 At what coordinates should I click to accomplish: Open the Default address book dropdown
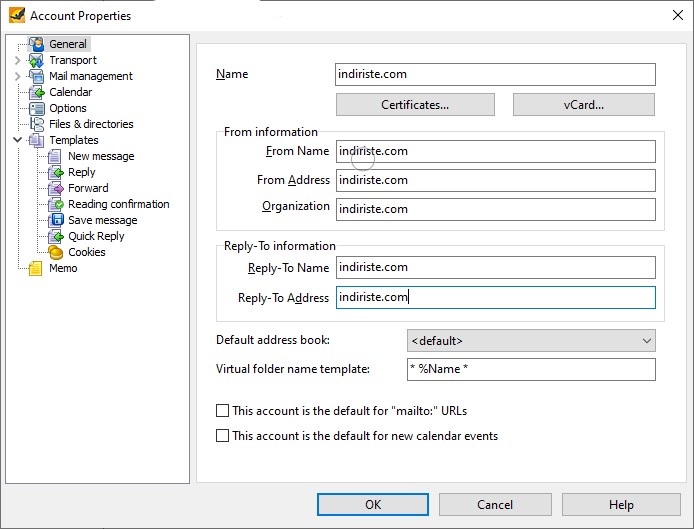(531, 340)
